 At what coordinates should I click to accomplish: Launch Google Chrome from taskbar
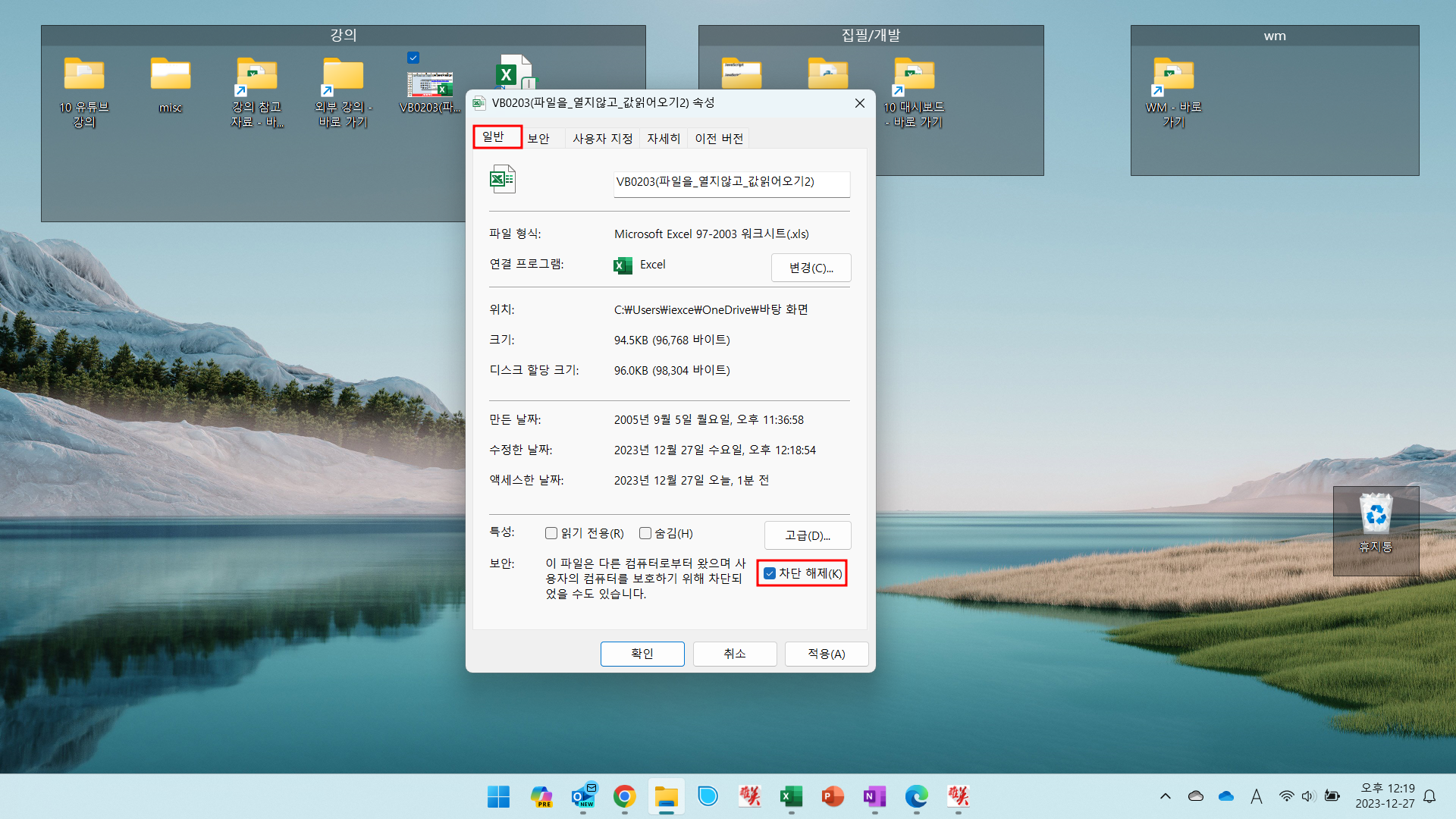(x=624, y=796)
